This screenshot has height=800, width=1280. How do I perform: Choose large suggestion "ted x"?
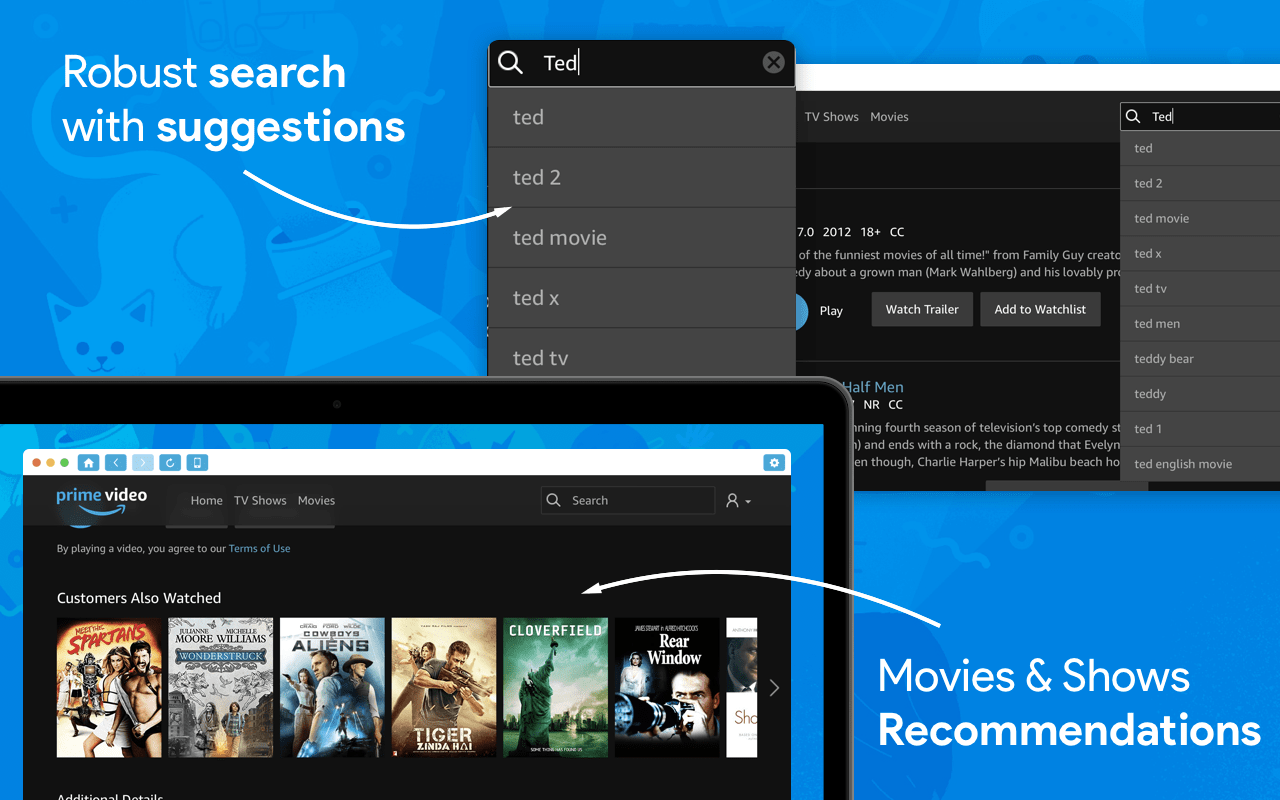pos(641,297)
